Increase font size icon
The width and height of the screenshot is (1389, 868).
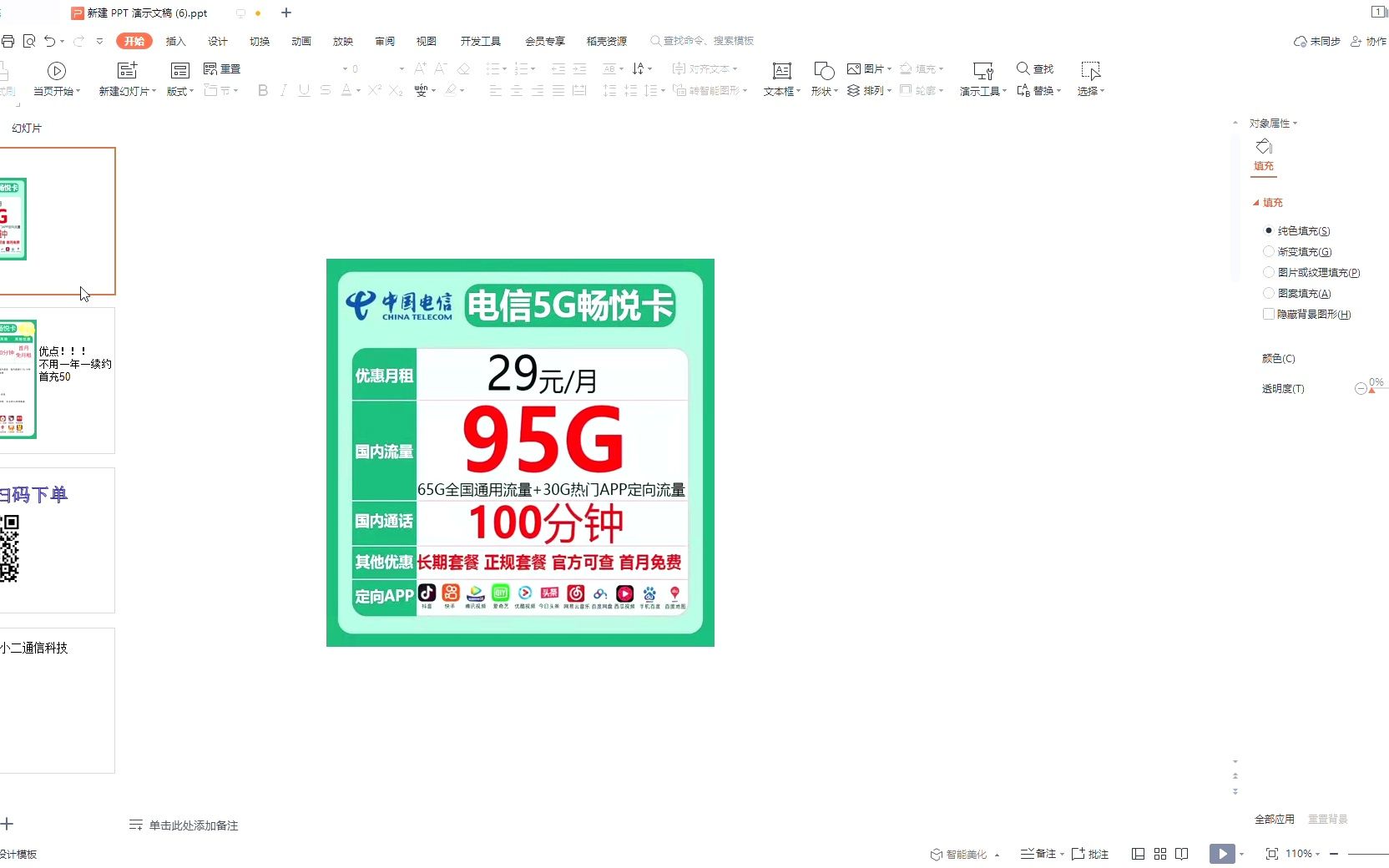tap(420, 68)
